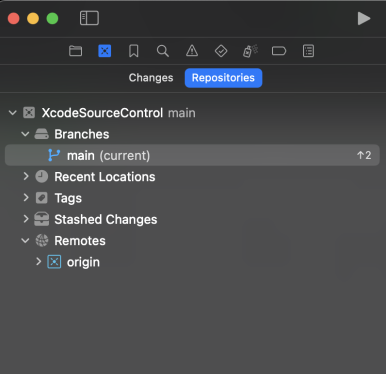Click the Tags label icon

pyautogui.click(x=42, y=198)
